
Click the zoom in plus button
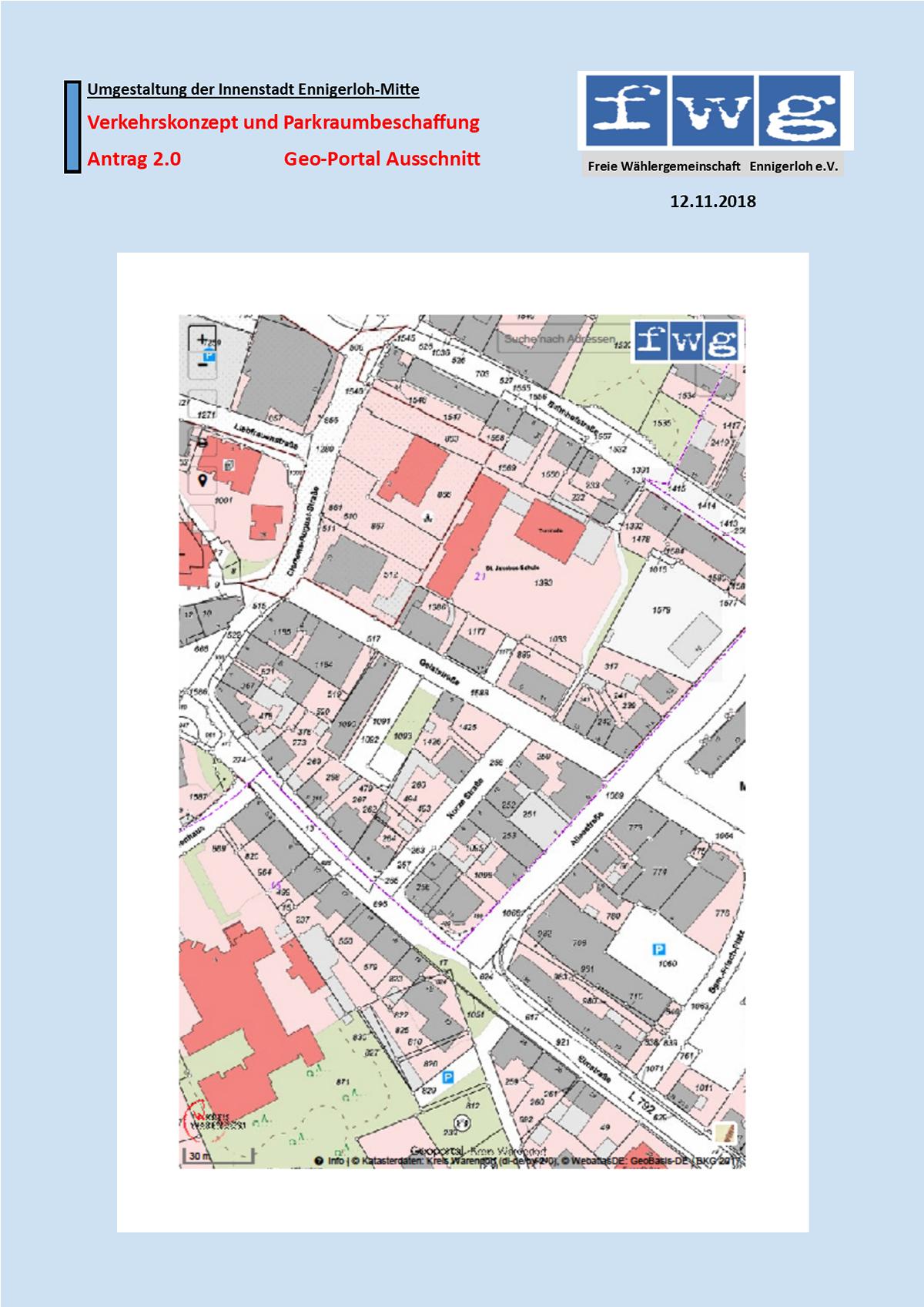202,339
